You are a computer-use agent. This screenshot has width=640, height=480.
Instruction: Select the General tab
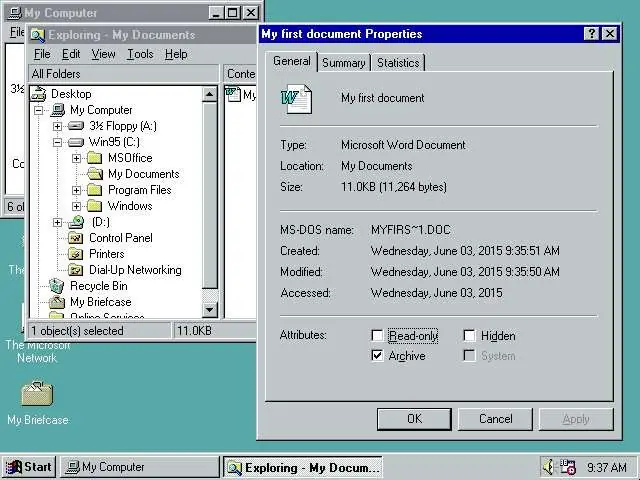click(291, 61)
